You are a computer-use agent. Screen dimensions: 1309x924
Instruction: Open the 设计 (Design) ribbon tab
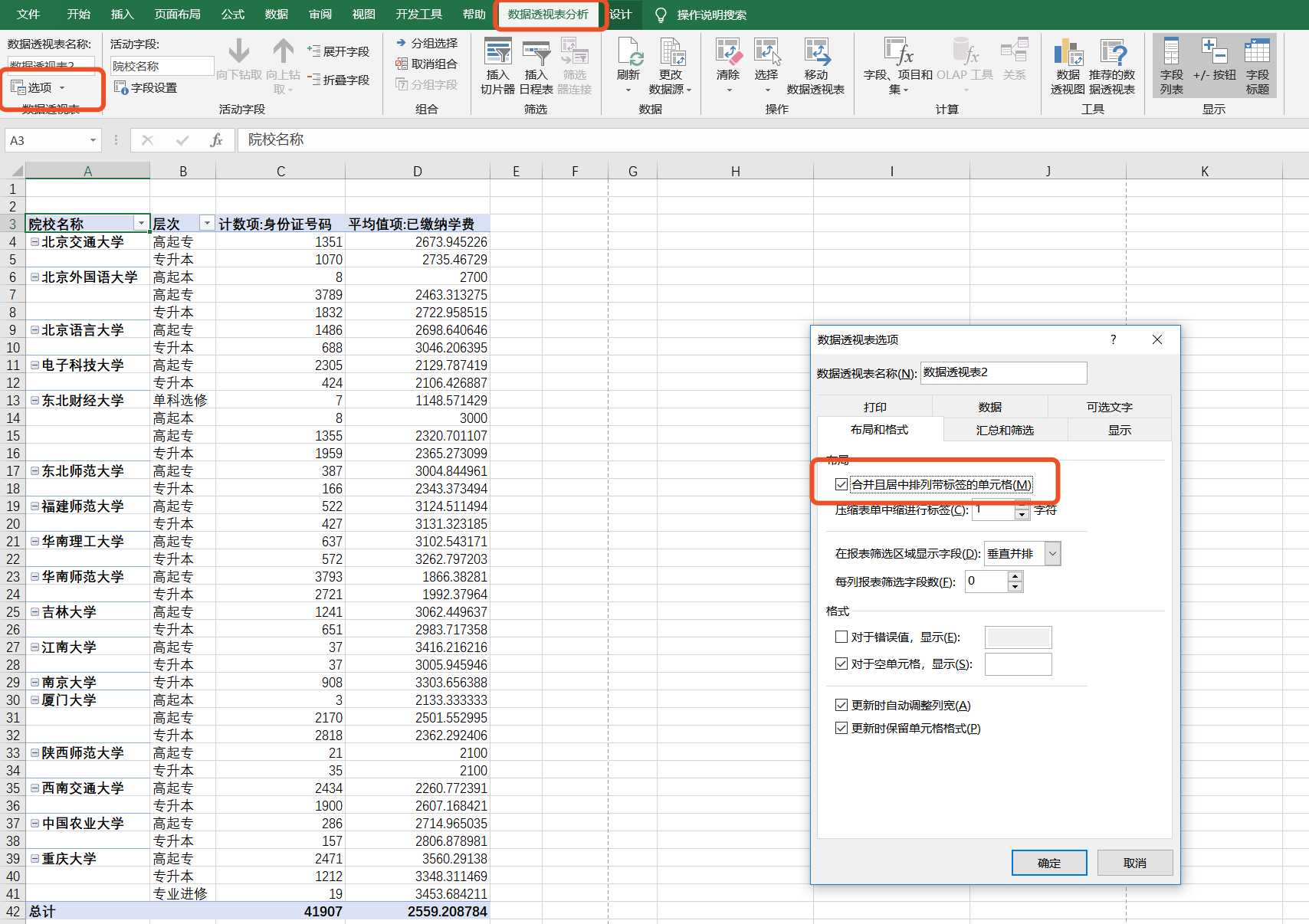pyautogui.click(x=621, y=15)
